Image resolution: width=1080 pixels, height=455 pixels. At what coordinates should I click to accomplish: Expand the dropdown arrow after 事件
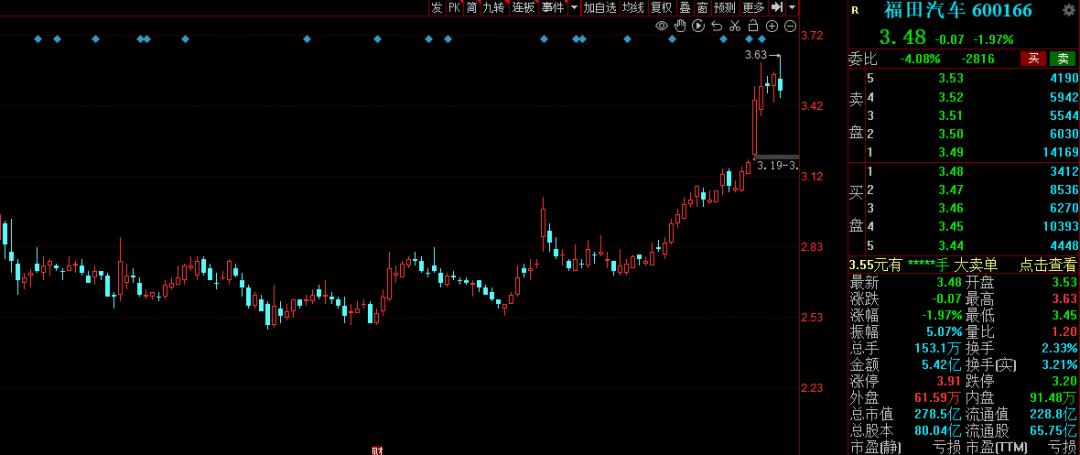pos(574,8)
